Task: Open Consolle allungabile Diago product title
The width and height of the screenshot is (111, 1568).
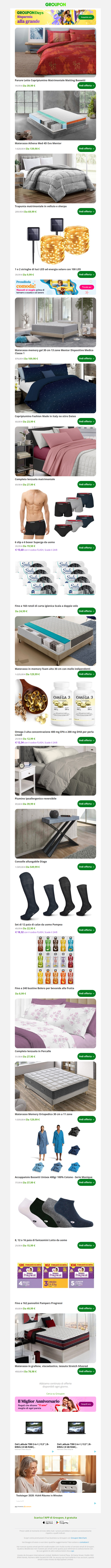Action: coord(31,861)
